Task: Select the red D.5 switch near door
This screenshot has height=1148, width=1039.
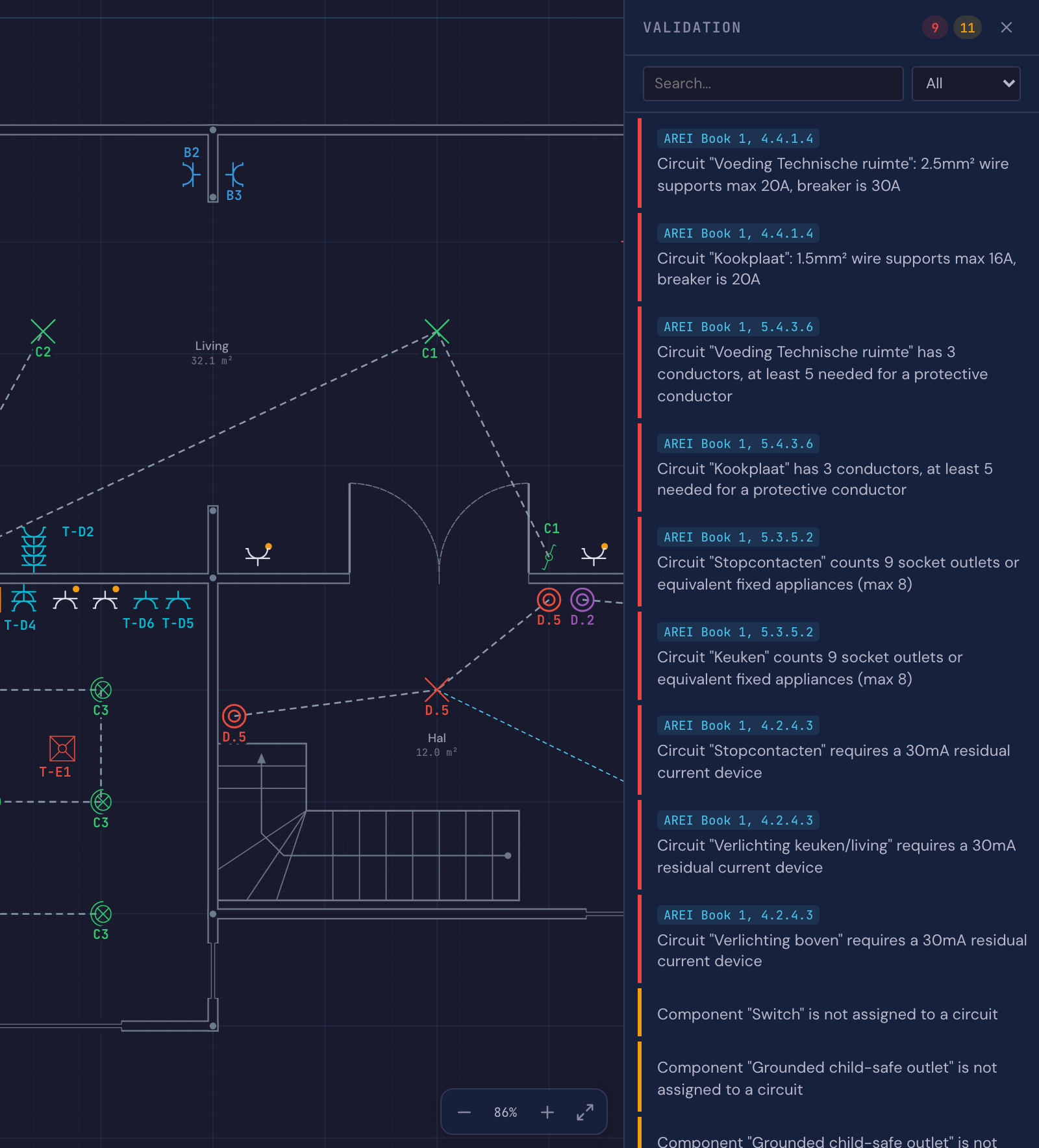Action: point(549,599)
